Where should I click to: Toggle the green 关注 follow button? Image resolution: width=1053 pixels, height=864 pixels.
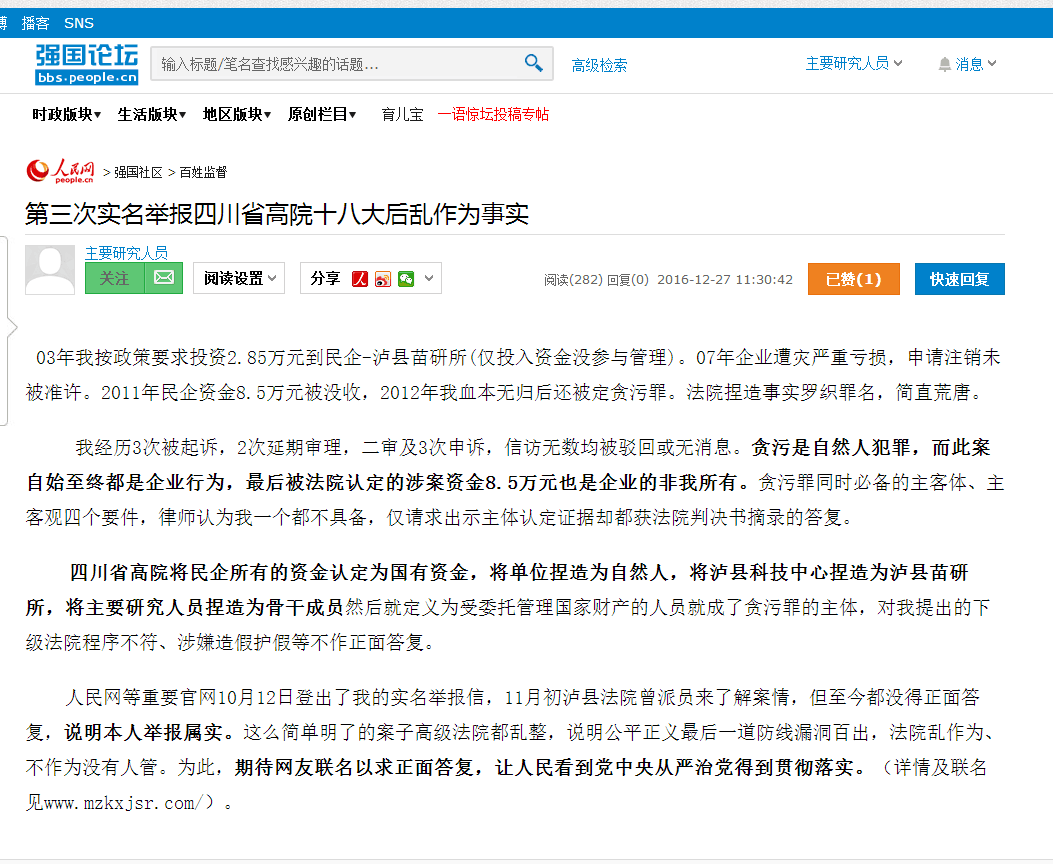pyautogui.click(x=114, y=278)
